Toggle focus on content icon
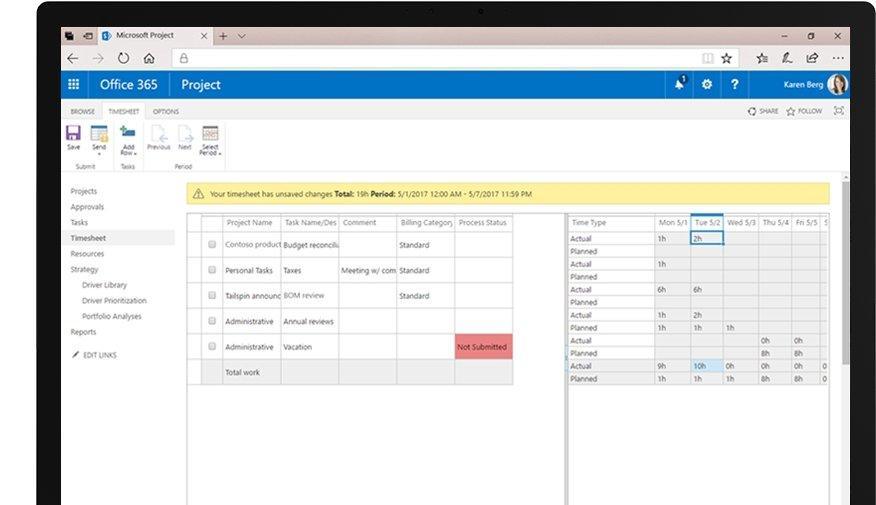 (838, 111)
